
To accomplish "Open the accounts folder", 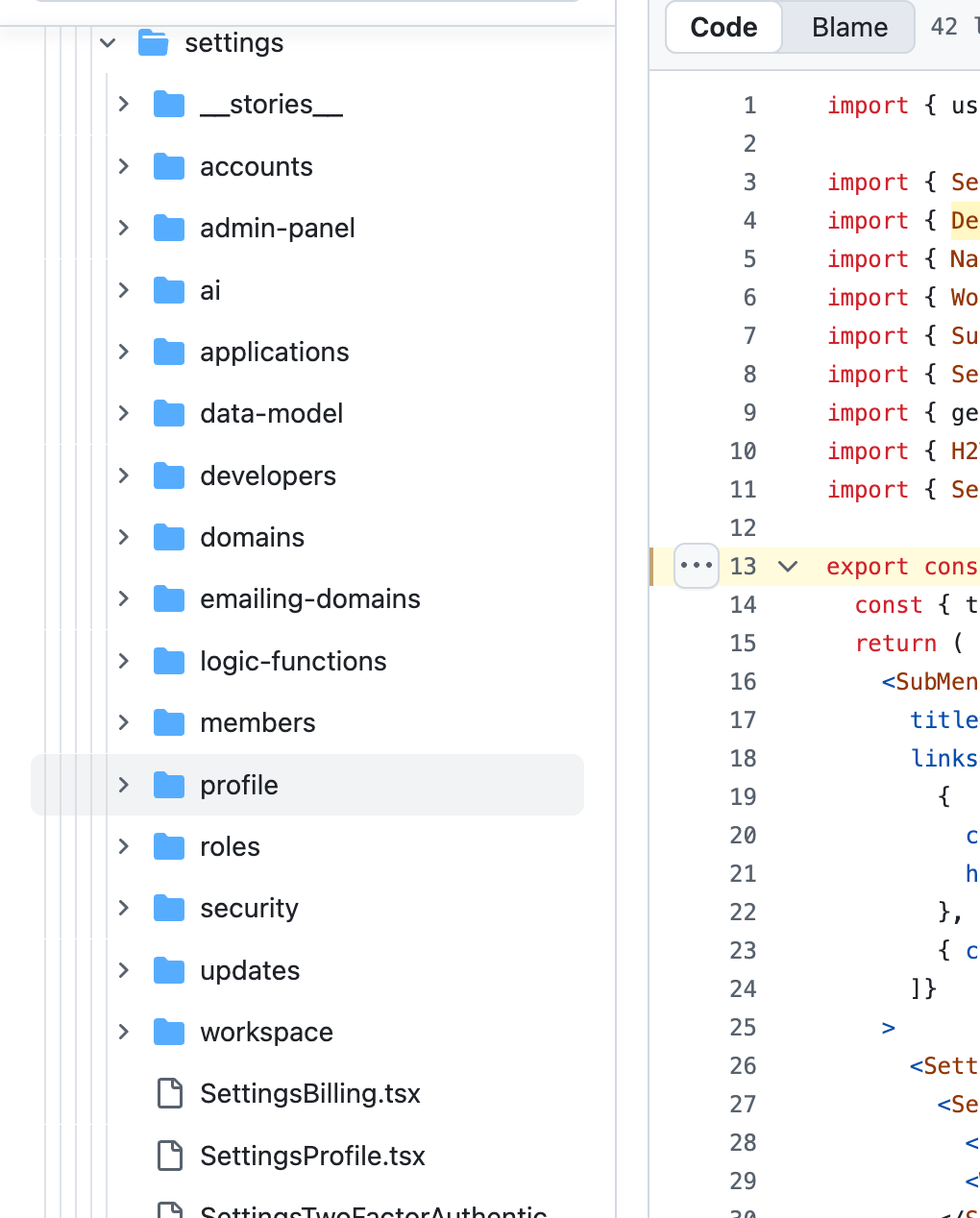I will click(257, 166).
